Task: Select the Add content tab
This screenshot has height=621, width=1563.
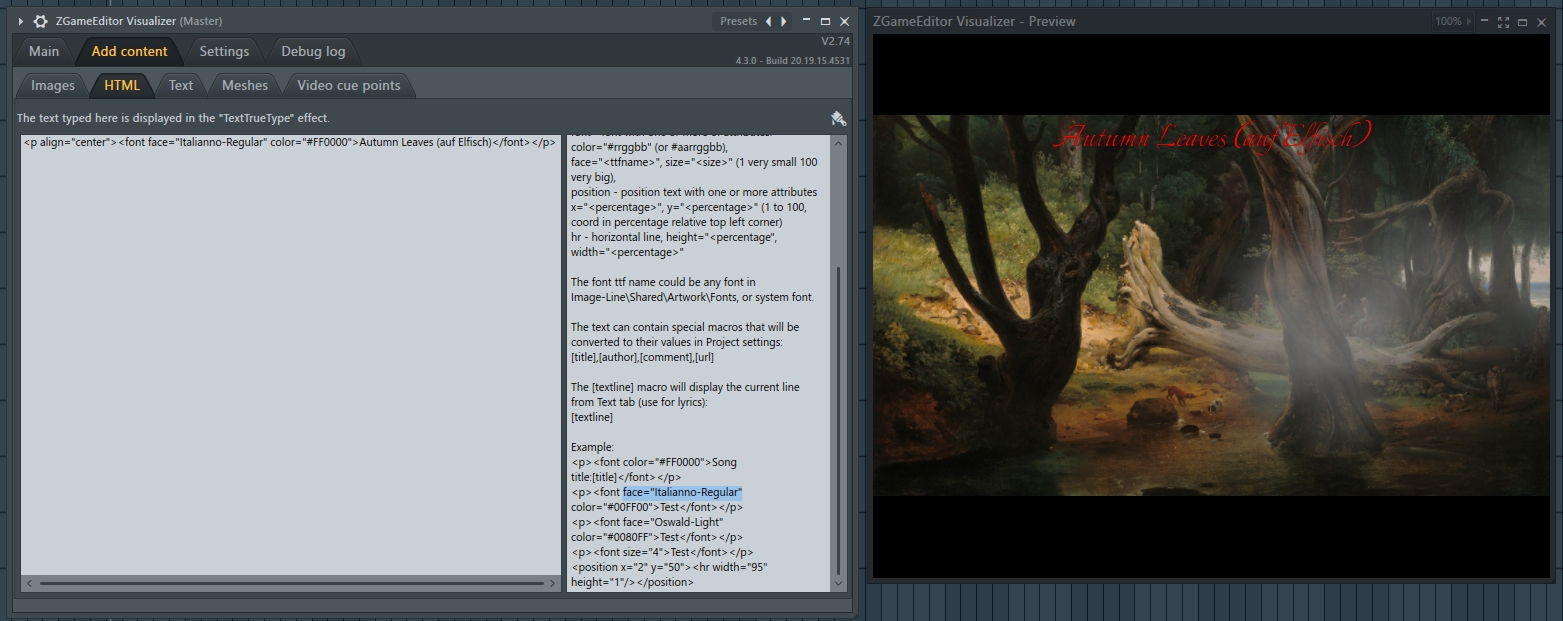Action: tap(129, 51)
